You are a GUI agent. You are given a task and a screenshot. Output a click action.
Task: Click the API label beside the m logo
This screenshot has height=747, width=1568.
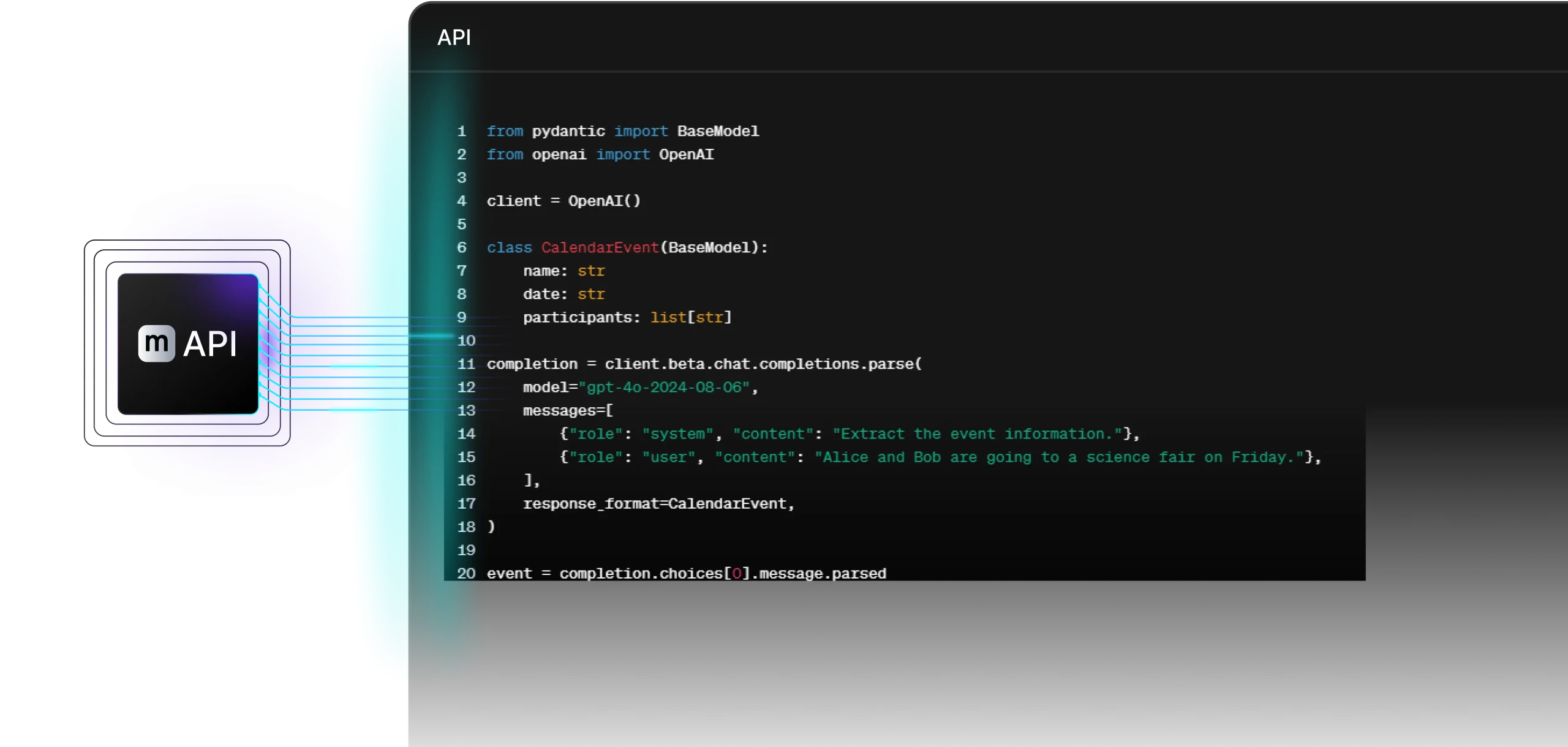tap(210, 344)
